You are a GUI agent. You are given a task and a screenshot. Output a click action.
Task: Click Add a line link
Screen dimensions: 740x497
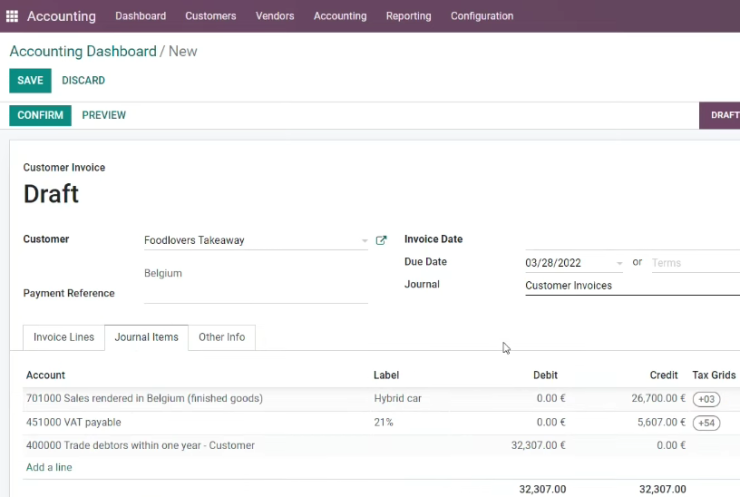click(x=49, y=467)
